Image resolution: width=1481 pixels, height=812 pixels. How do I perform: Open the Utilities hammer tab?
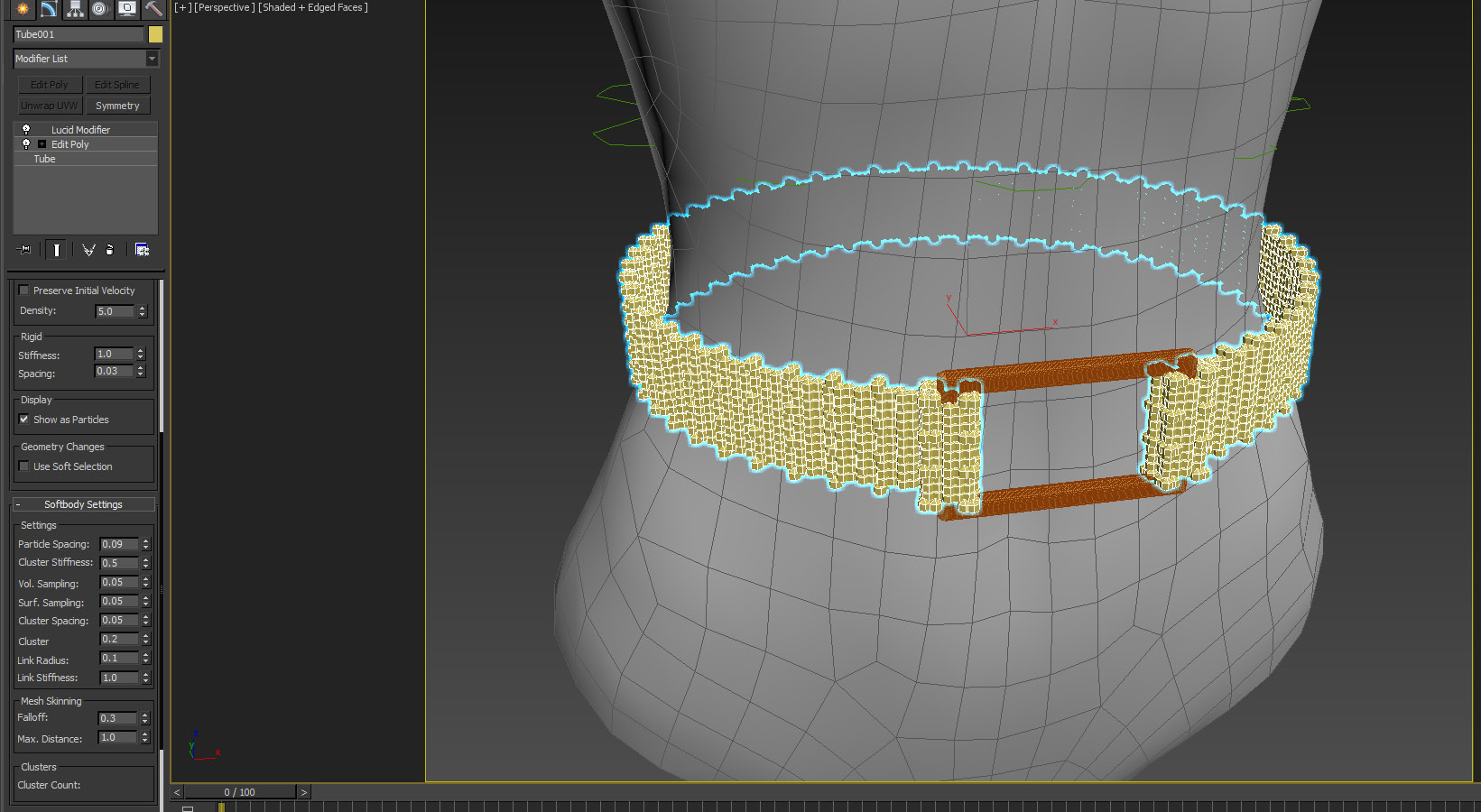click(x=153, y=9)
